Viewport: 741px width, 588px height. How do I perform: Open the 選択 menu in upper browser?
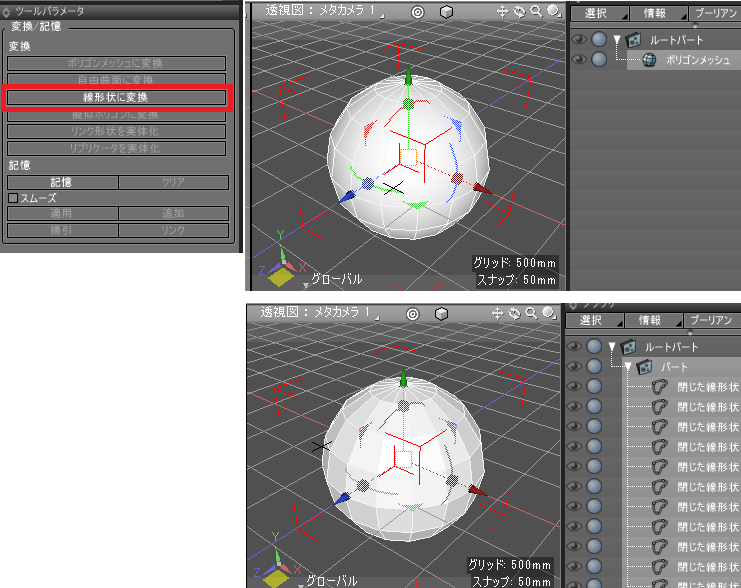click(x=599, y=13)
